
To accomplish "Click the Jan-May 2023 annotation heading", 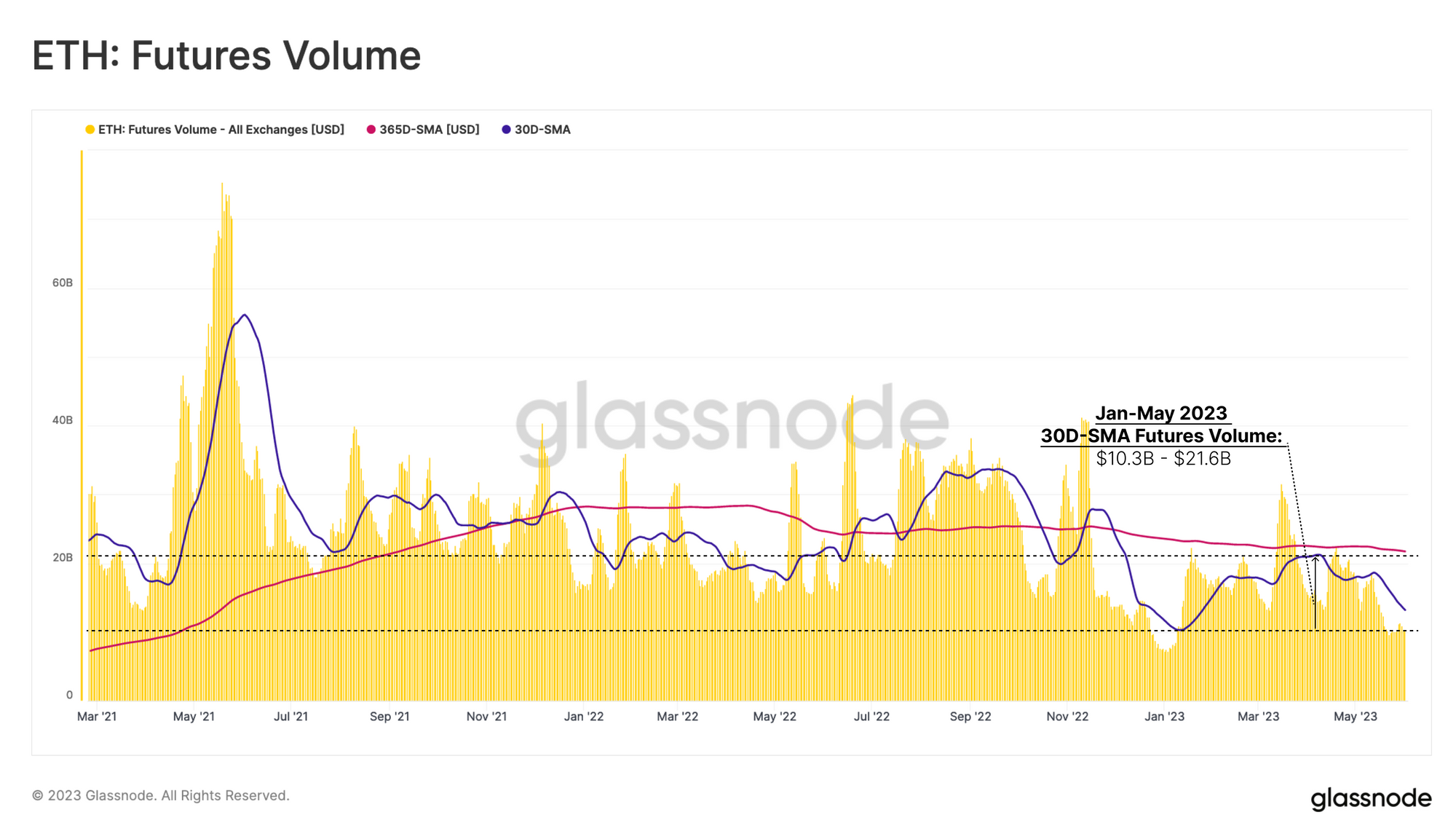I will point(1161,414).
